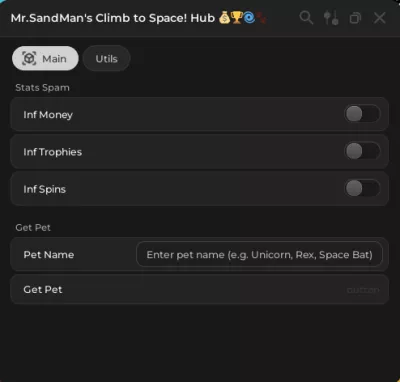This screenshot has height=382, width=400.
Task: Click the Get Pet button row
Action: (x=199, y=289)
